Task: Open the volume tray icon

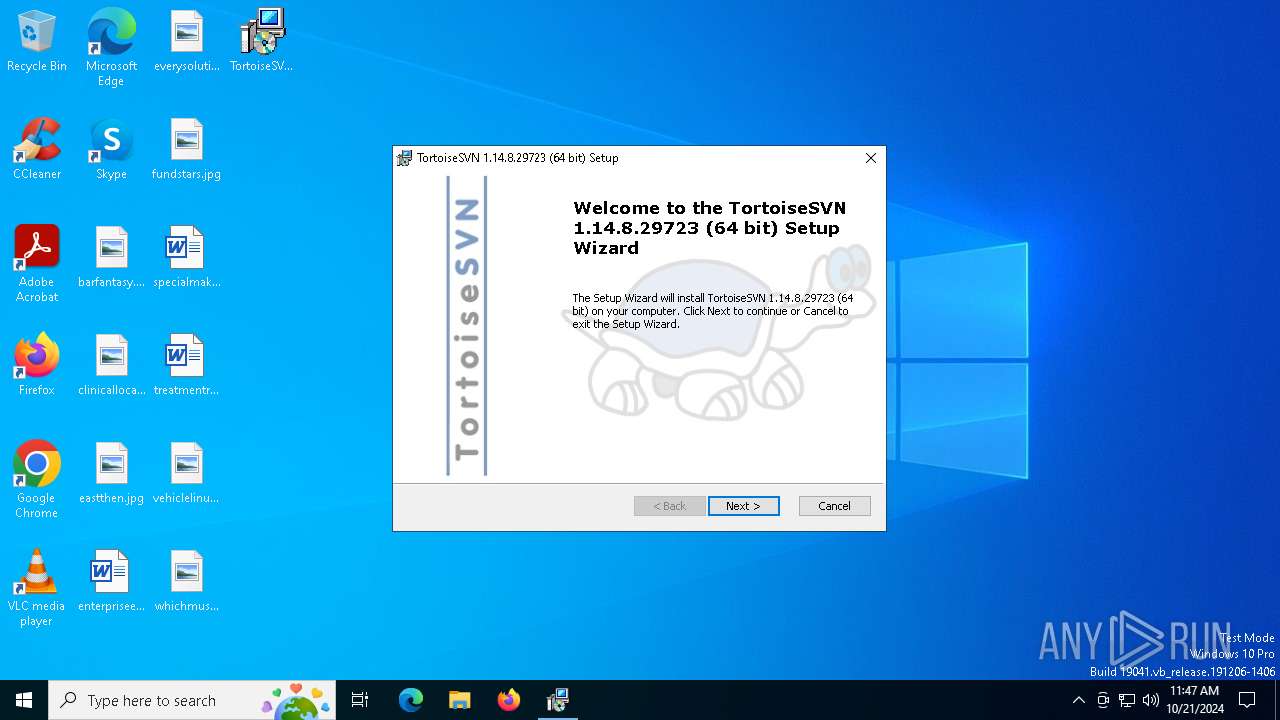Action: [x=1151, y=700]
